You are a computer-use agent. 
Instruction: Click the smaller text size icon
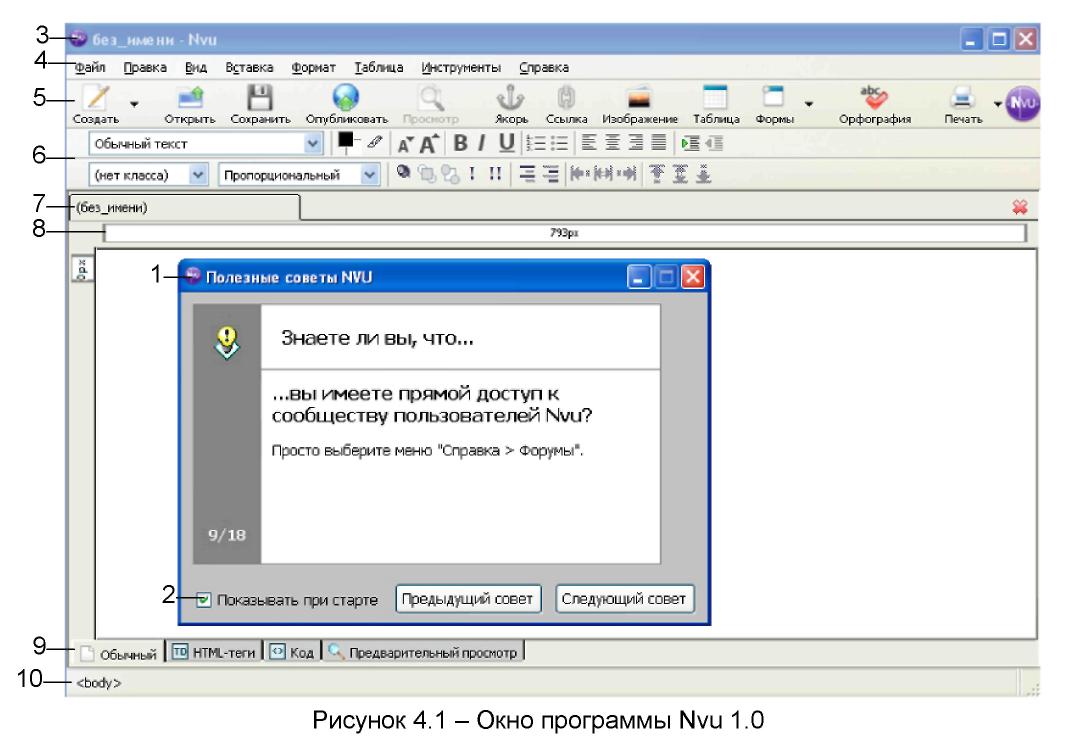click(405, 144)
